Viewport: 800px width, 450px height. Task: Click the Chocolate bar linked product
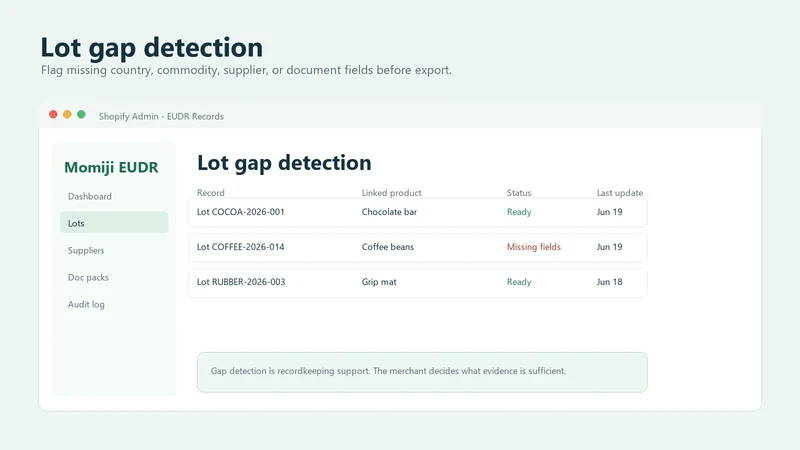click(389, 212)
